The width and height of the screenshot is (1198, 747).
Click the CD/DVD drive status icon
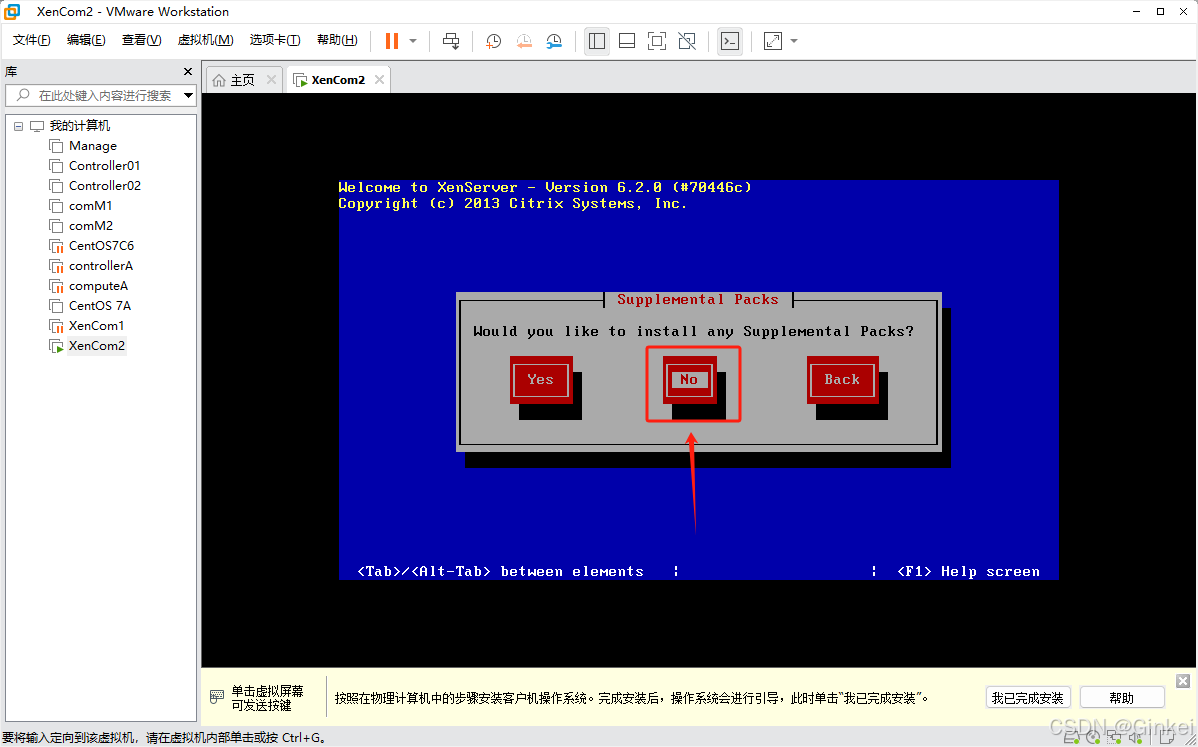tap(1093, 738)
